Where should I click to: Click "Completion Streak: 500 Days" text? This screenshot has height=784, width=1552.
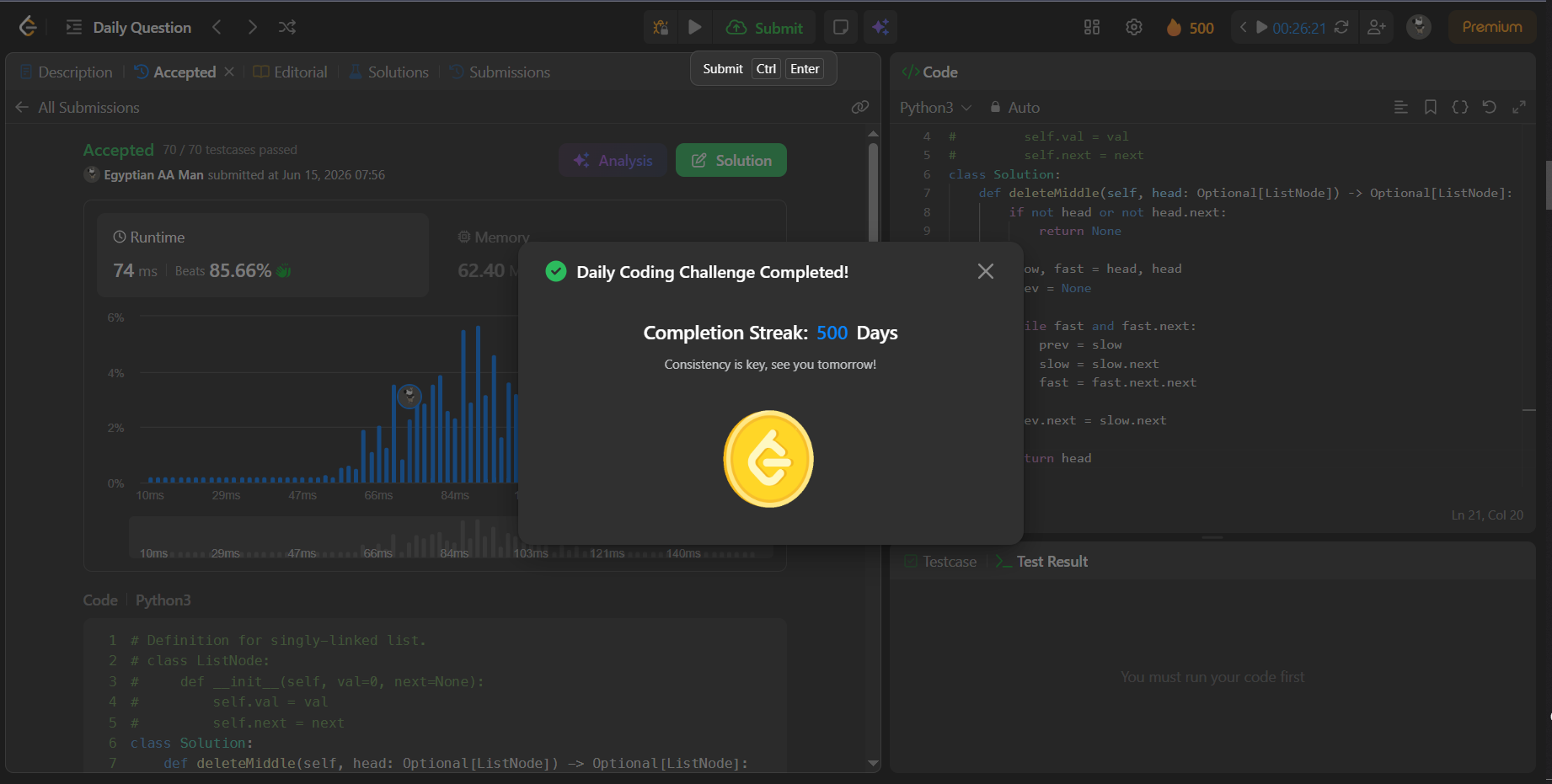coord(770,333)
